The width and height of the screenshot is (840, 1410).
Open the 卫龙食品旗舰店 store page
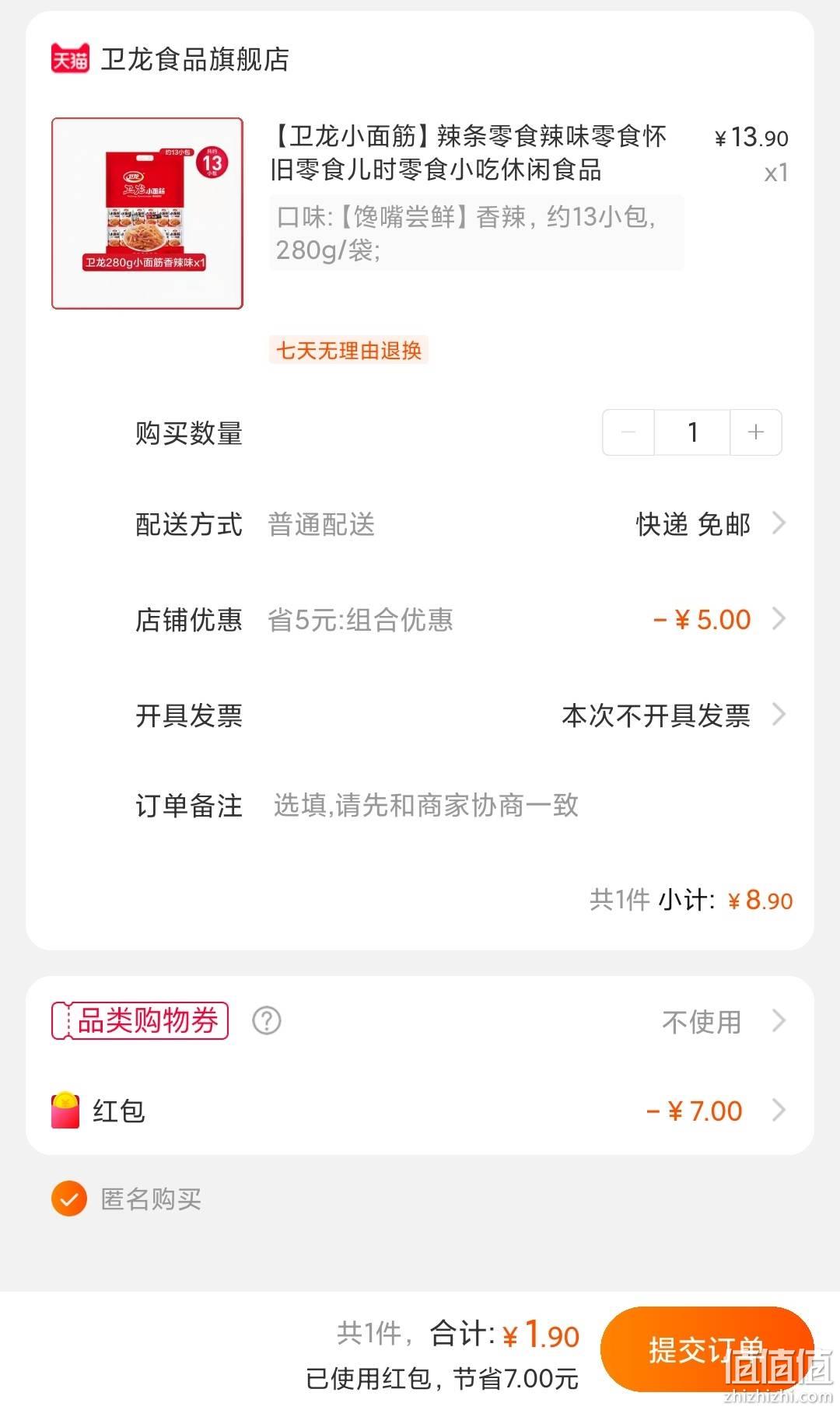point(194,59)
